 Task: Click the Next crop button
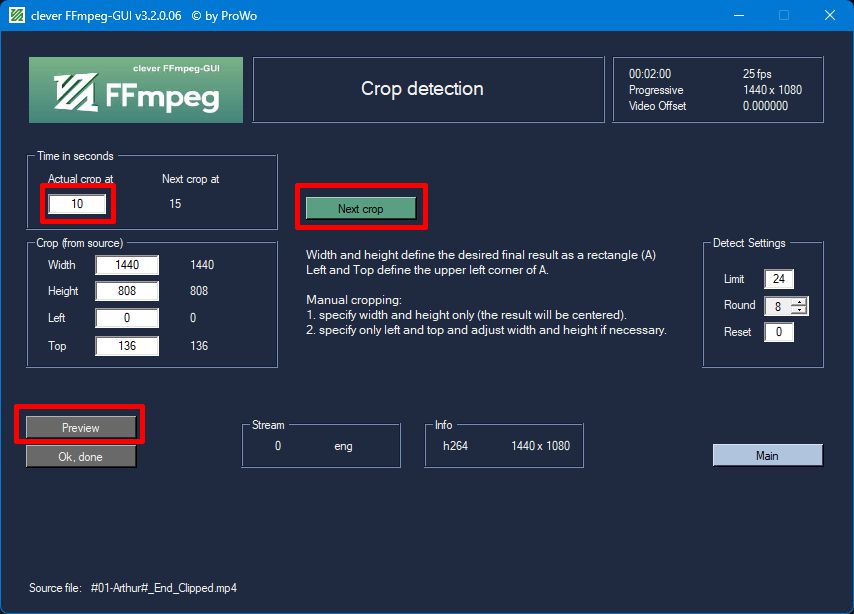[x=361, y=209]
